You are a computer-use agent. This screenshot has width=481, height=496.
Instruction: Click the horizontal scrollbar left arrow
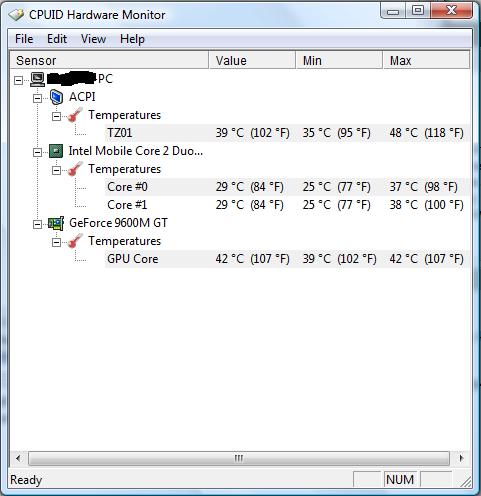click(18, 458)
